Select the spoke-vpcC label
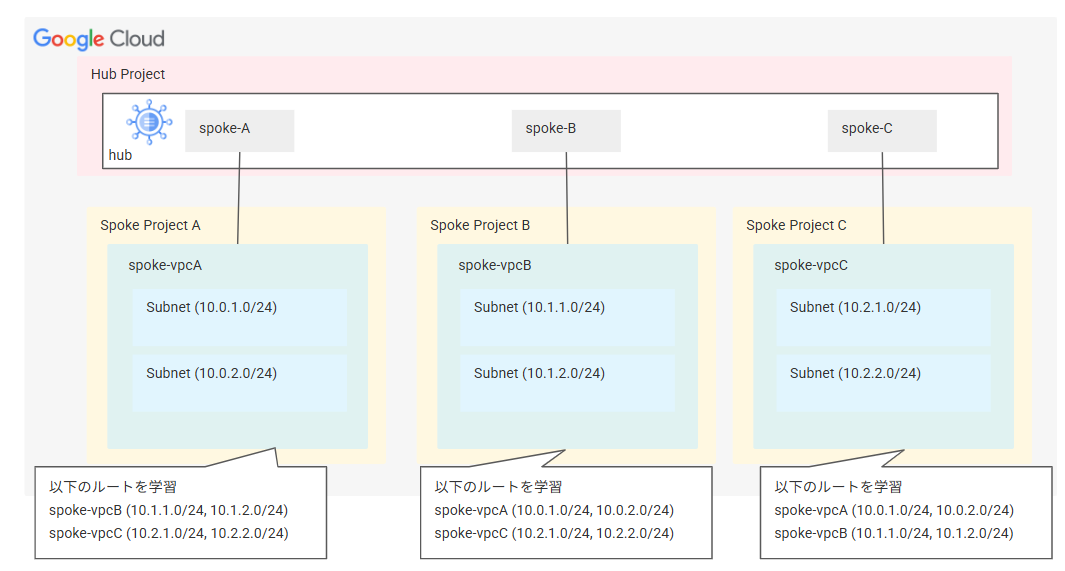Image resolution: width=1065 pixels, height=571 pixels. coord(811,265)
